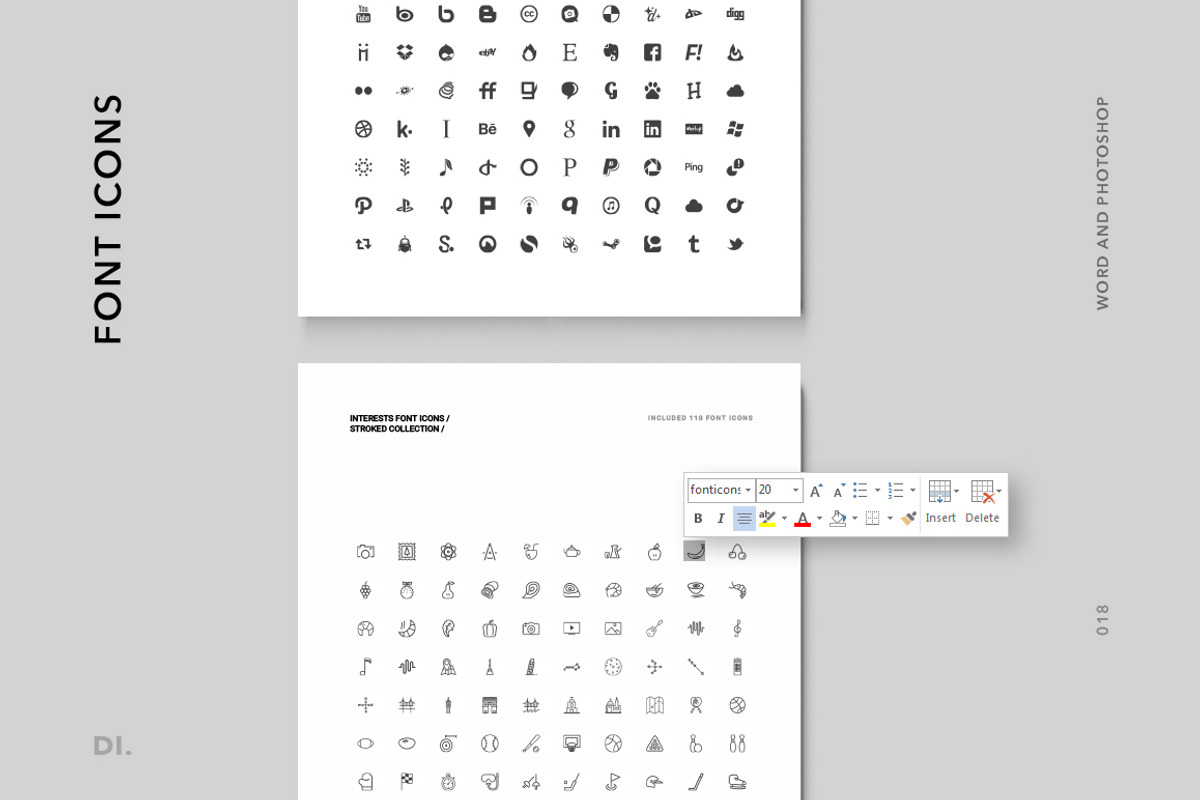Screen dimensions: 1200x800
Task: Select the guitar stroked icon
Action: (654, 628)
